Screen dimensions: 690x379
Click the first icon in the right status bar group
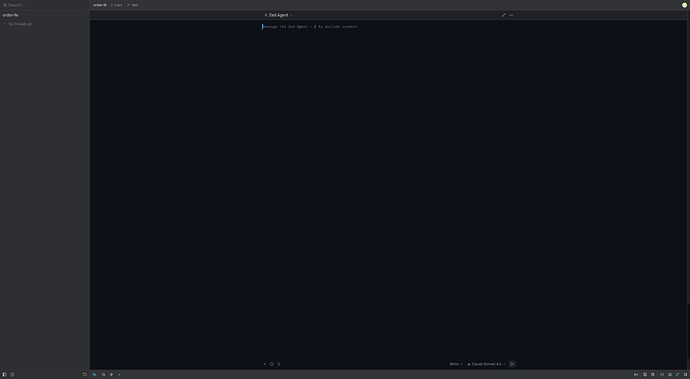(x=636, y=375)
